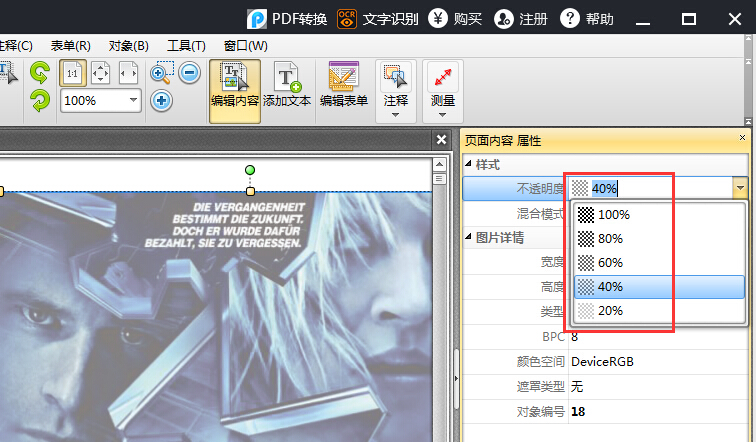Open the 注释(C) menu
The width and height of the screenshot is (756, 442).
point(15,46)
